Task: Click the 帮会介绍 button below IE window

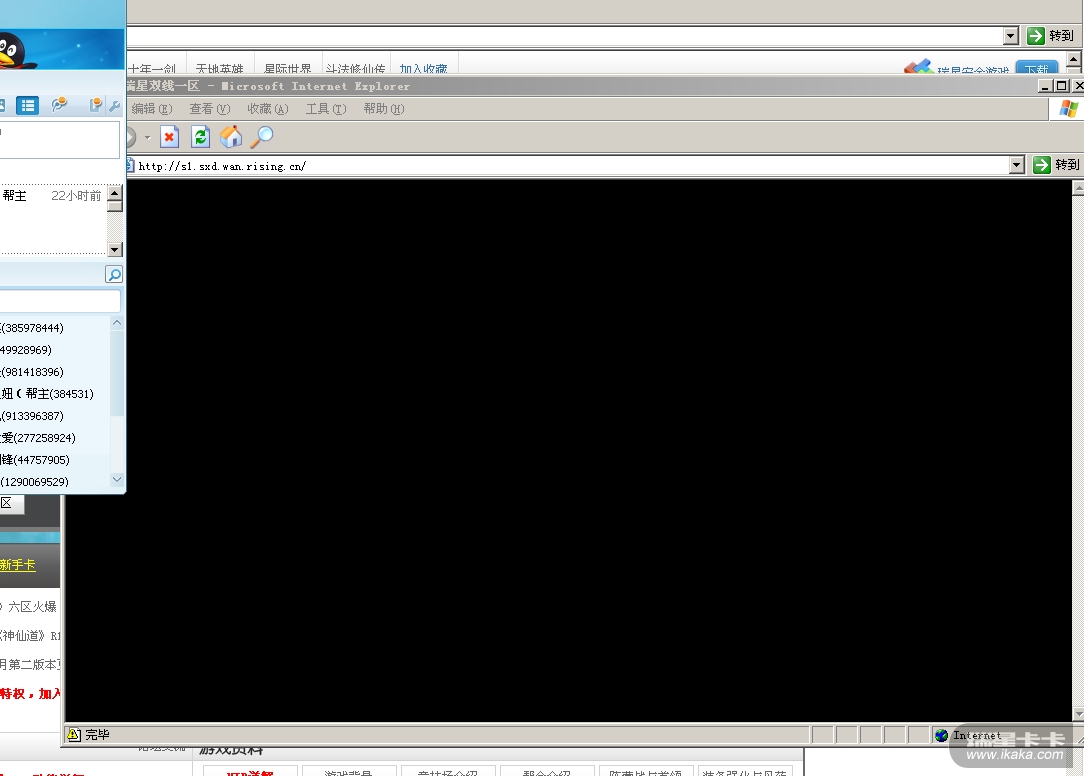Action: (548, 771)
